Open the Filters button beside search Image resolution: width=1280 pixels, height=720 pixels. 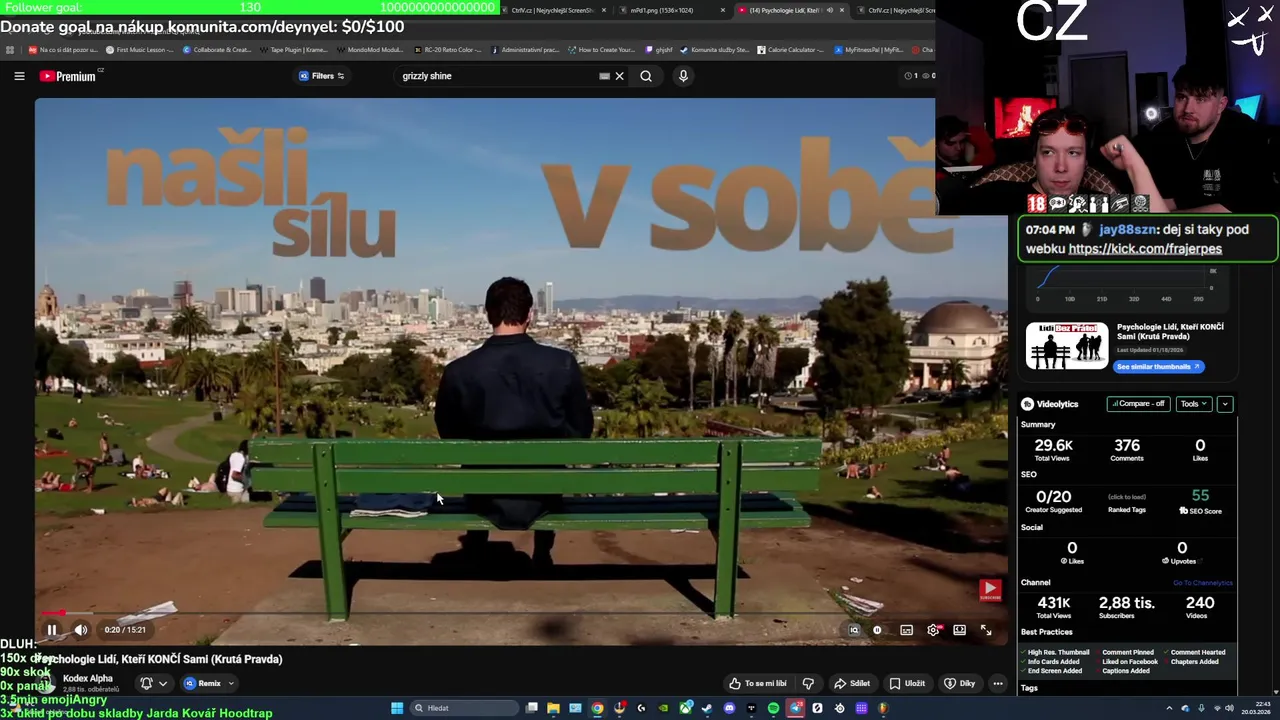(x=322, y=76)
